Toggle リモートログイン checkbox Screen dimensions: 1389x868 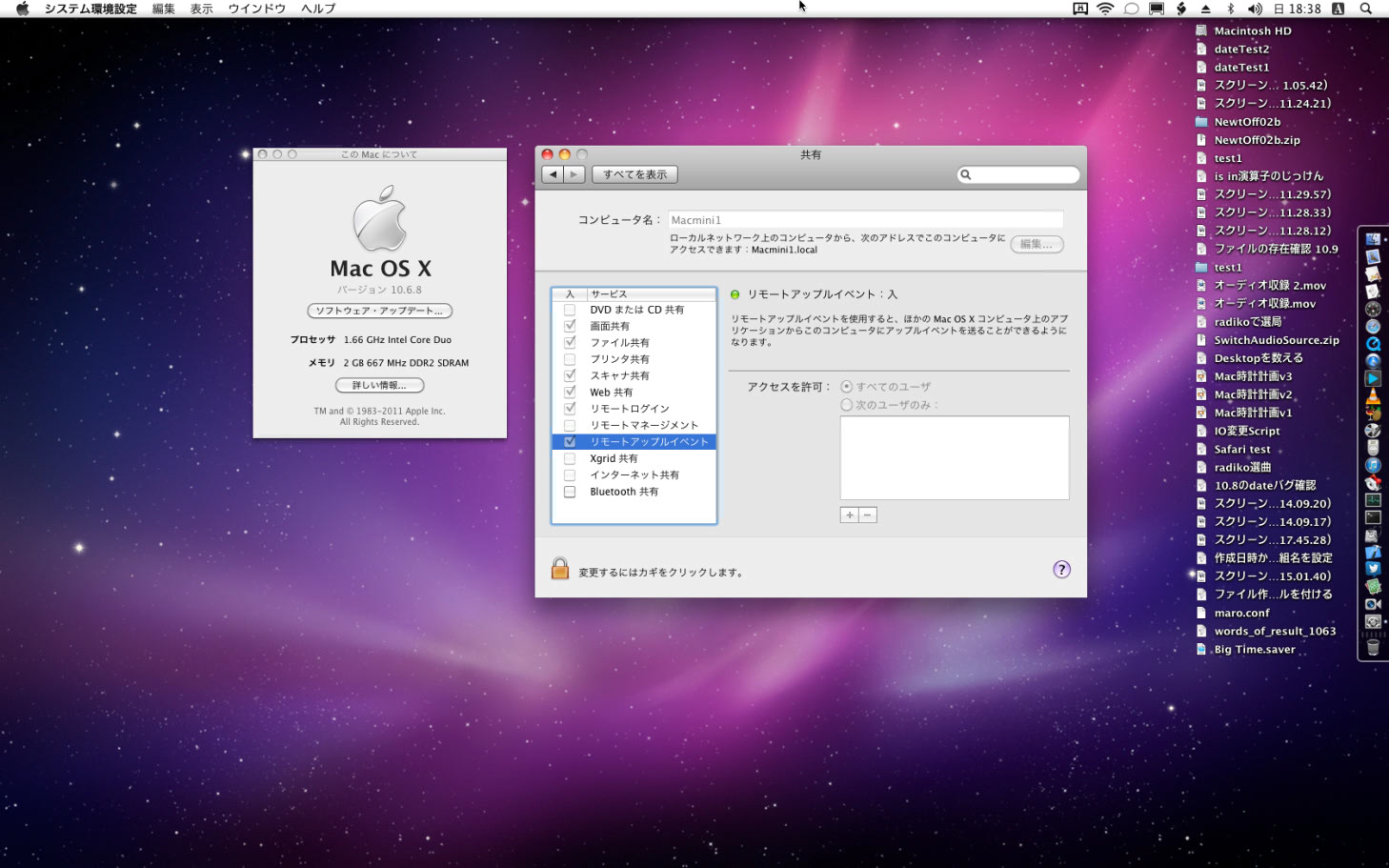click(570, 409)
